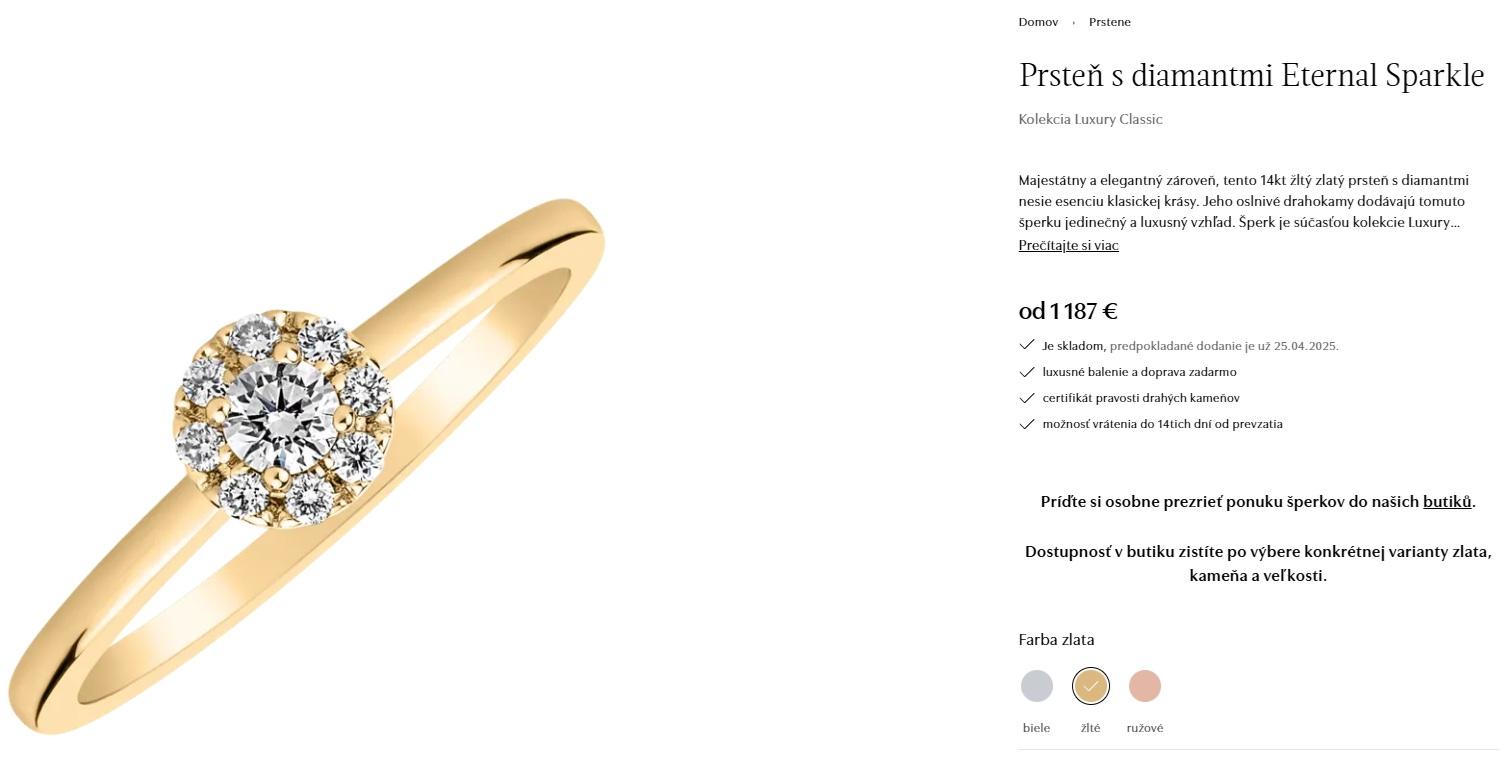
Task: Select the ružové gold color option
Action: tap(1144, 686)
